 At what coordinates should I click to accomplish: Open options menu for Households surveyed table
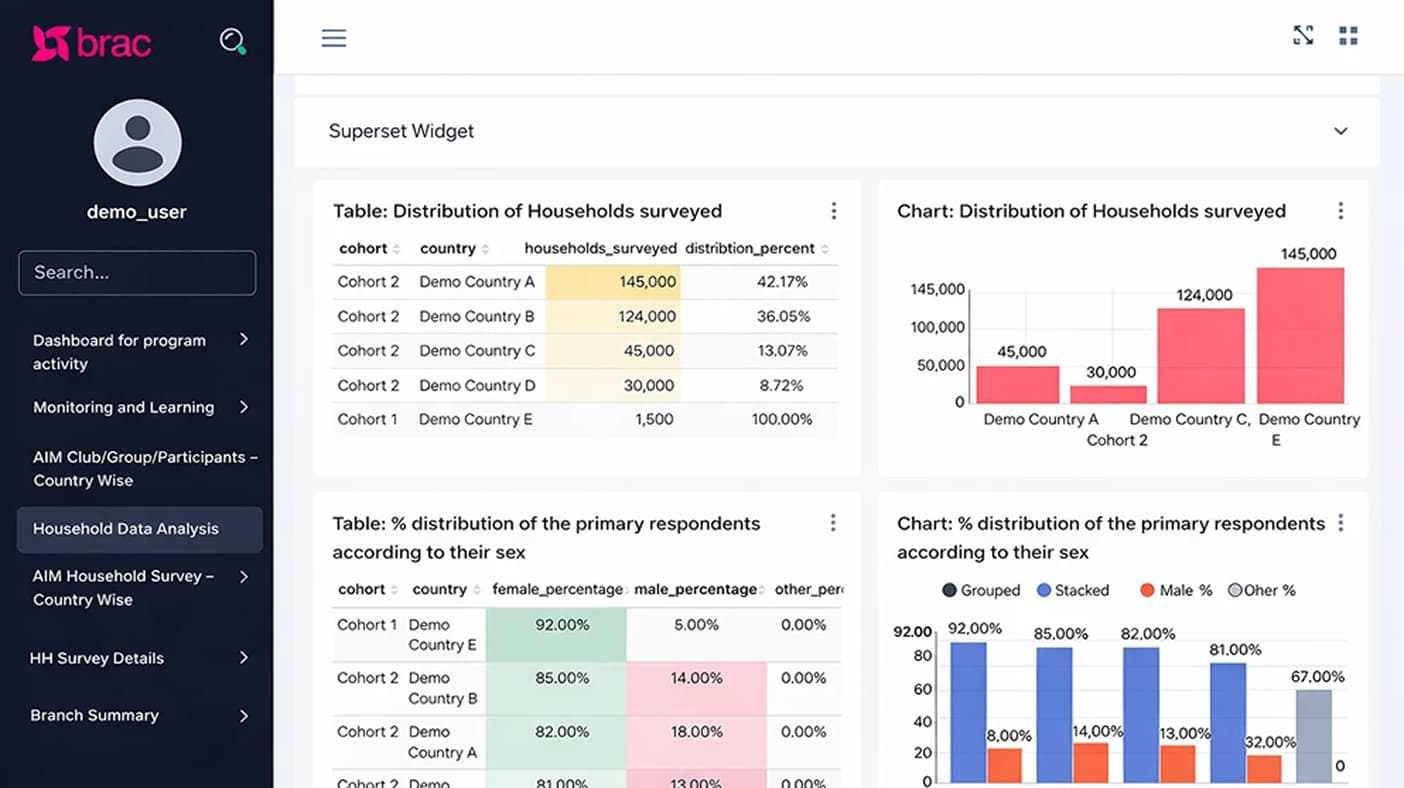pos(834,211)
